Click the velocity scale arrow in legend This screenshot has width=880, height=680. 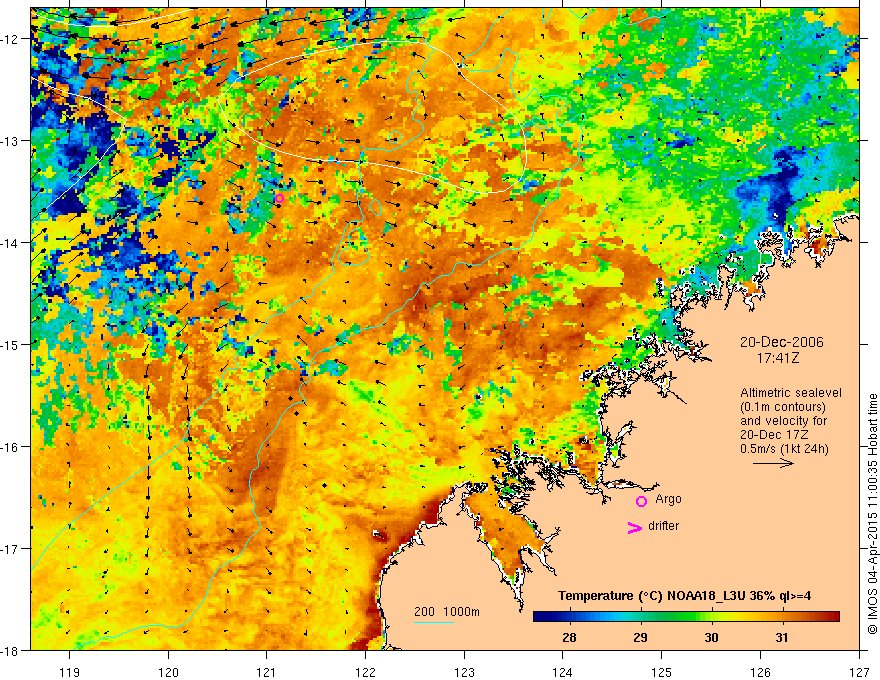tap(773, 463)
